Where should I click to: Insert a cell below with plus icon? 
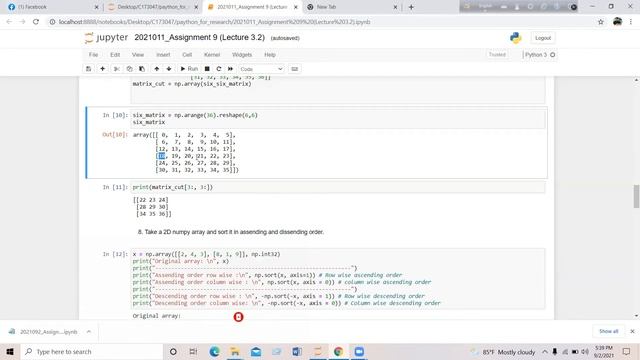click(x=102, y=69)
